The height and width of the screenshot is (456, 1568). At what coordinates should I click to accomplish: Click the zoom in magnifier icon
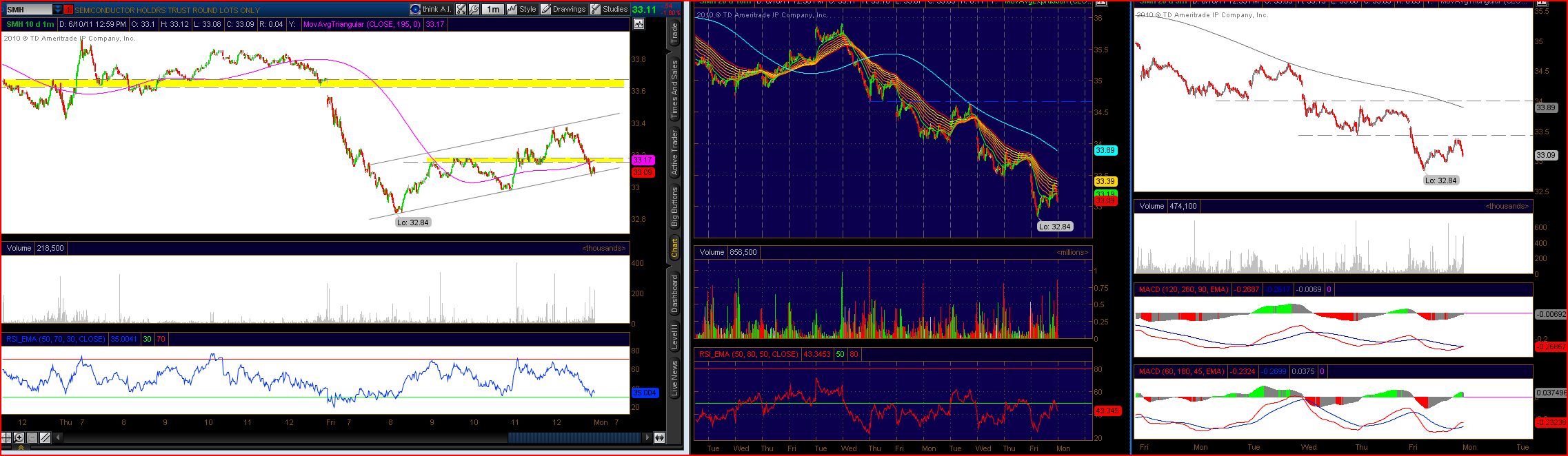(x=19, y=437)
